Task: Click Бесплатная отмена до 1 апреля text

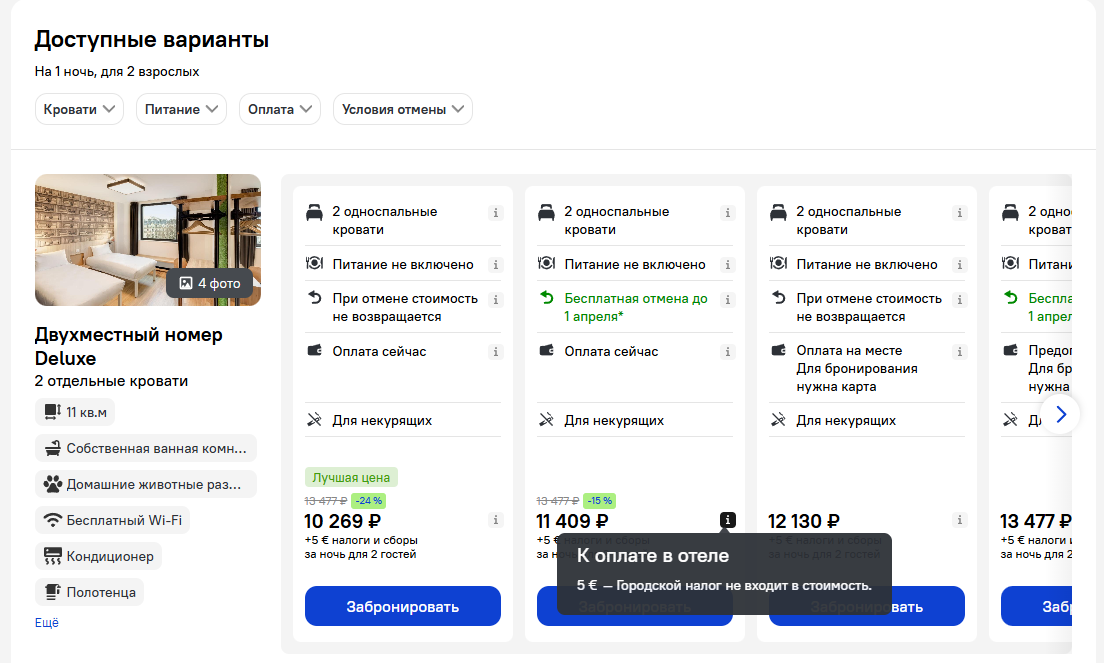Action: [636, 308]
